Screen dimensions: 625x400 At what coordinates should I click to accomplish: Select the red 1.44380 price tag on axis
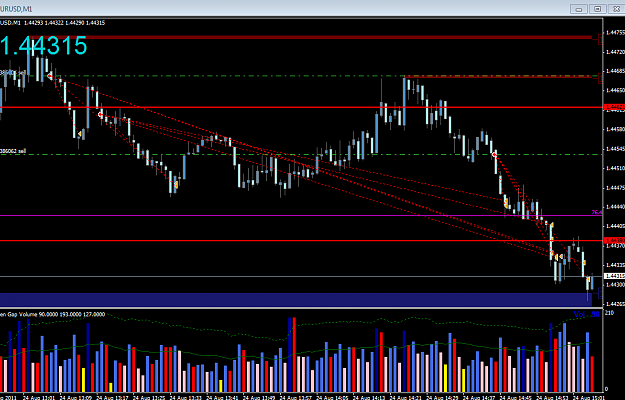pyautogui.click(x=615, y=241)
